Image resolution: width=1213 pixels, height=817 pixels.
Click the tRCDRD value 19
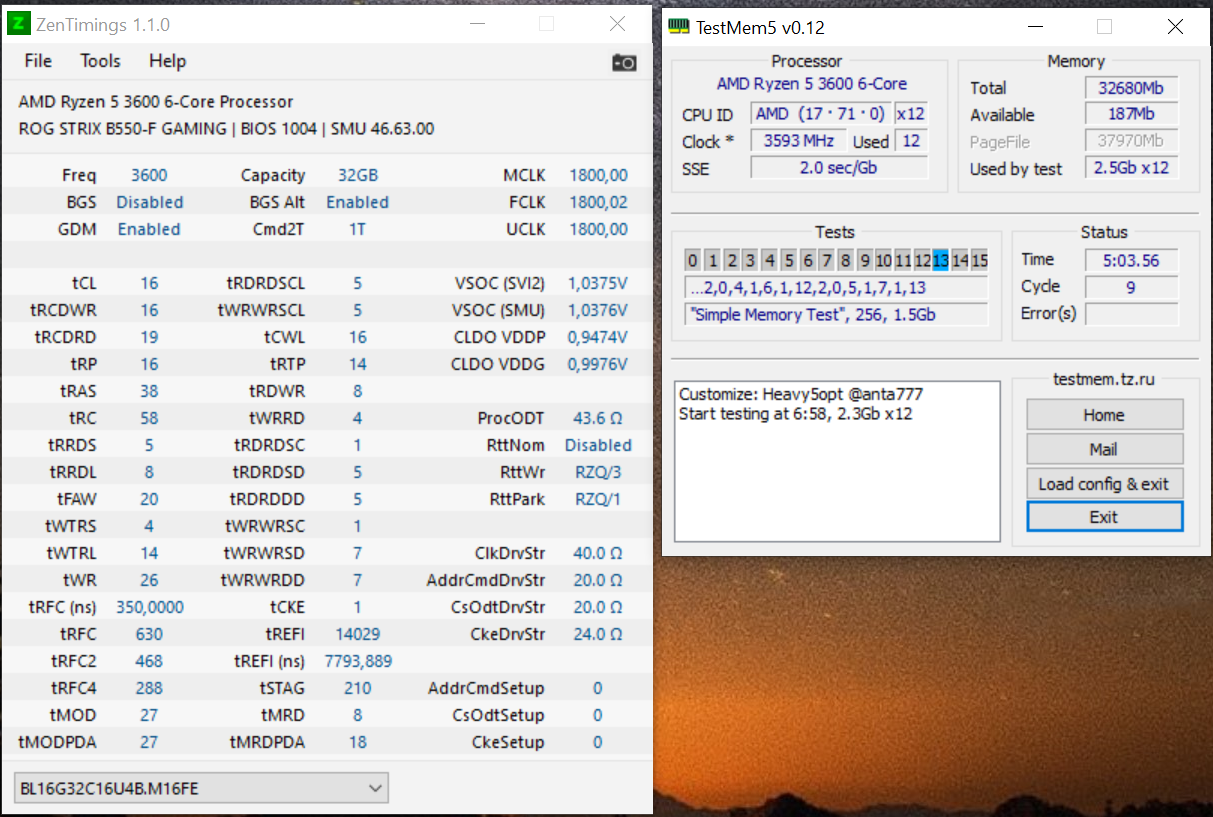[x=149, y=337]
